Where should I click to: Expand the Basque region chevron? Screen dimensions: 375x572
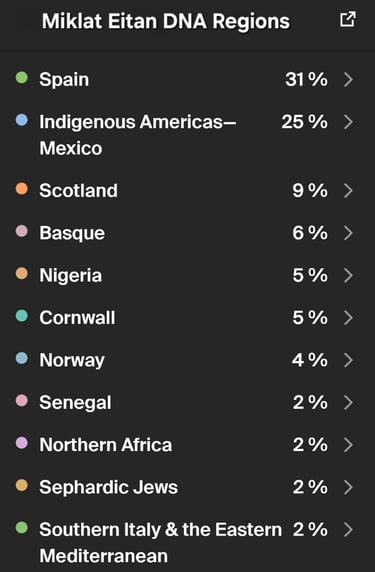[348, 233]
